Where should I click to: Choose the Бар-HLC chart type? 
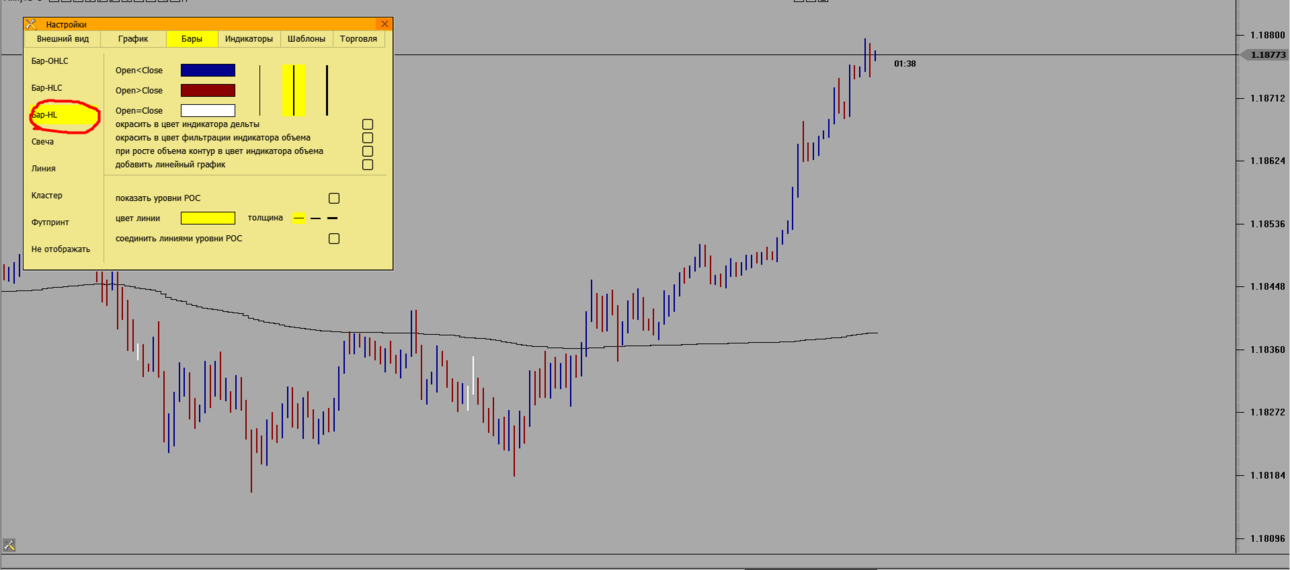47,88
